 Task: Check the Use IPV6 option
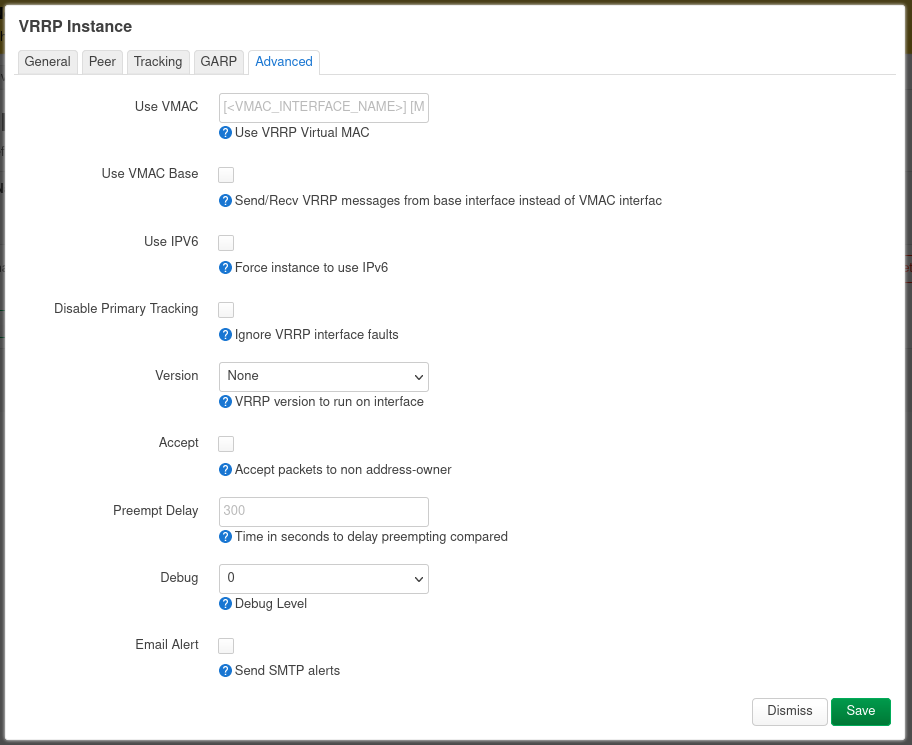click(x=226, y=242)
